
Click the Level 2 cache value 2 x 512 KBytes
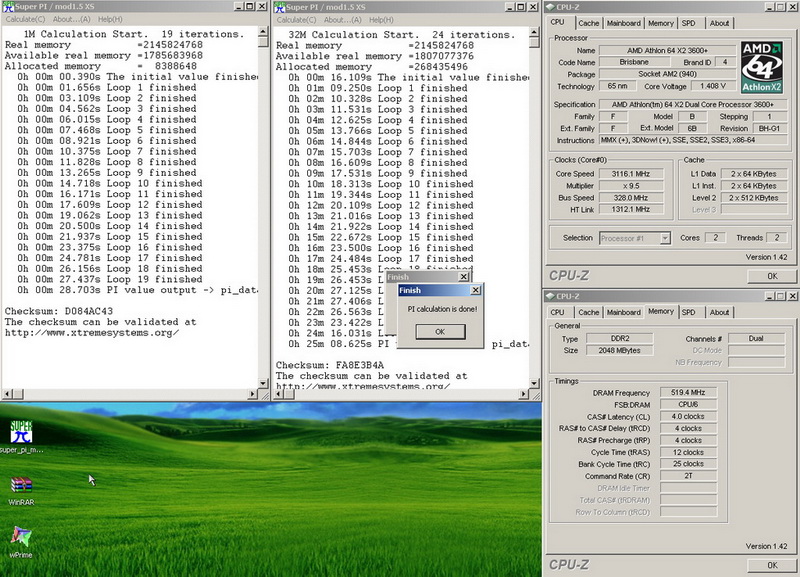point(754,197)
